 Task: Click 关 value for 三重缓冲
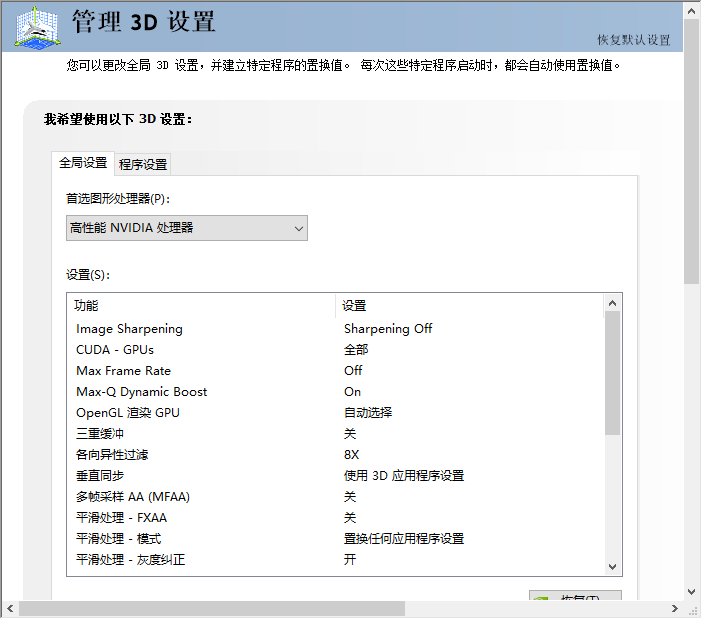pyautogui.click(x=350, y=434)
